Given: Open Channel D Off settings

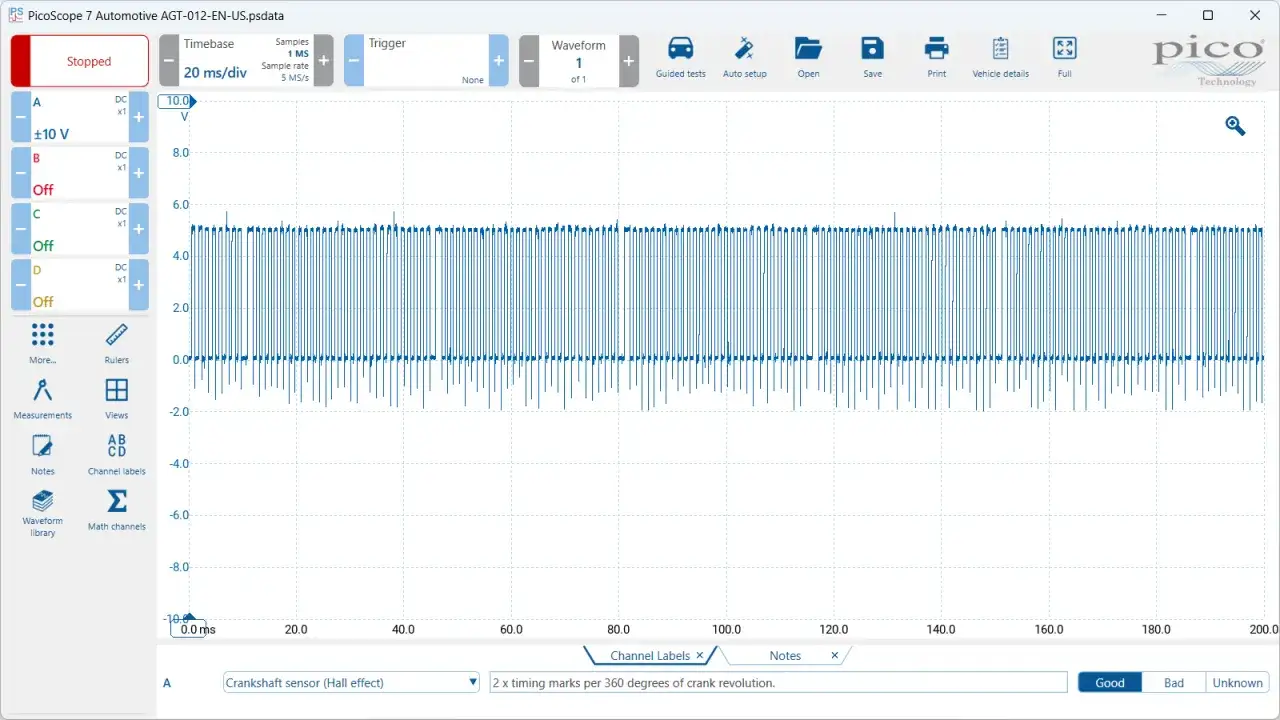Looking at the screenshot, I should [80, 285].
